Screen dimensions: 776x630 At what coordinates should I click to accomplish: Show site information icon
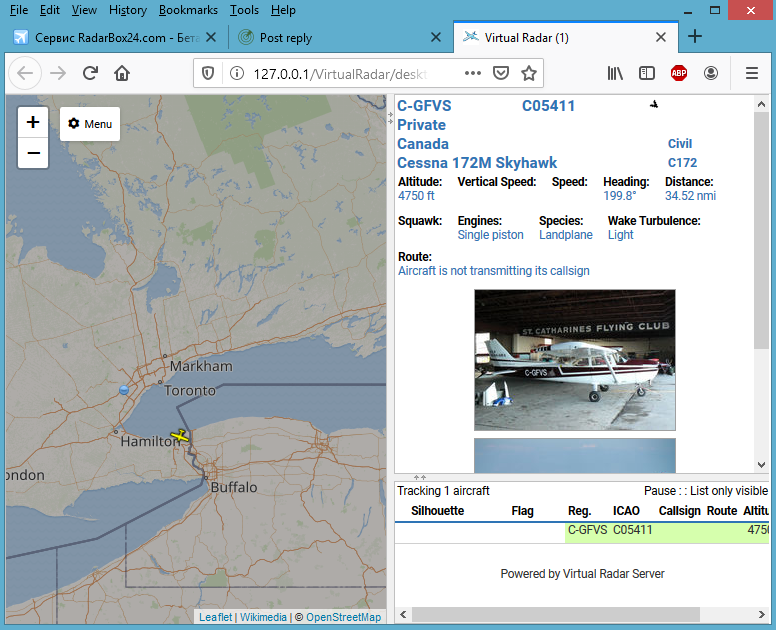(237, 74)
